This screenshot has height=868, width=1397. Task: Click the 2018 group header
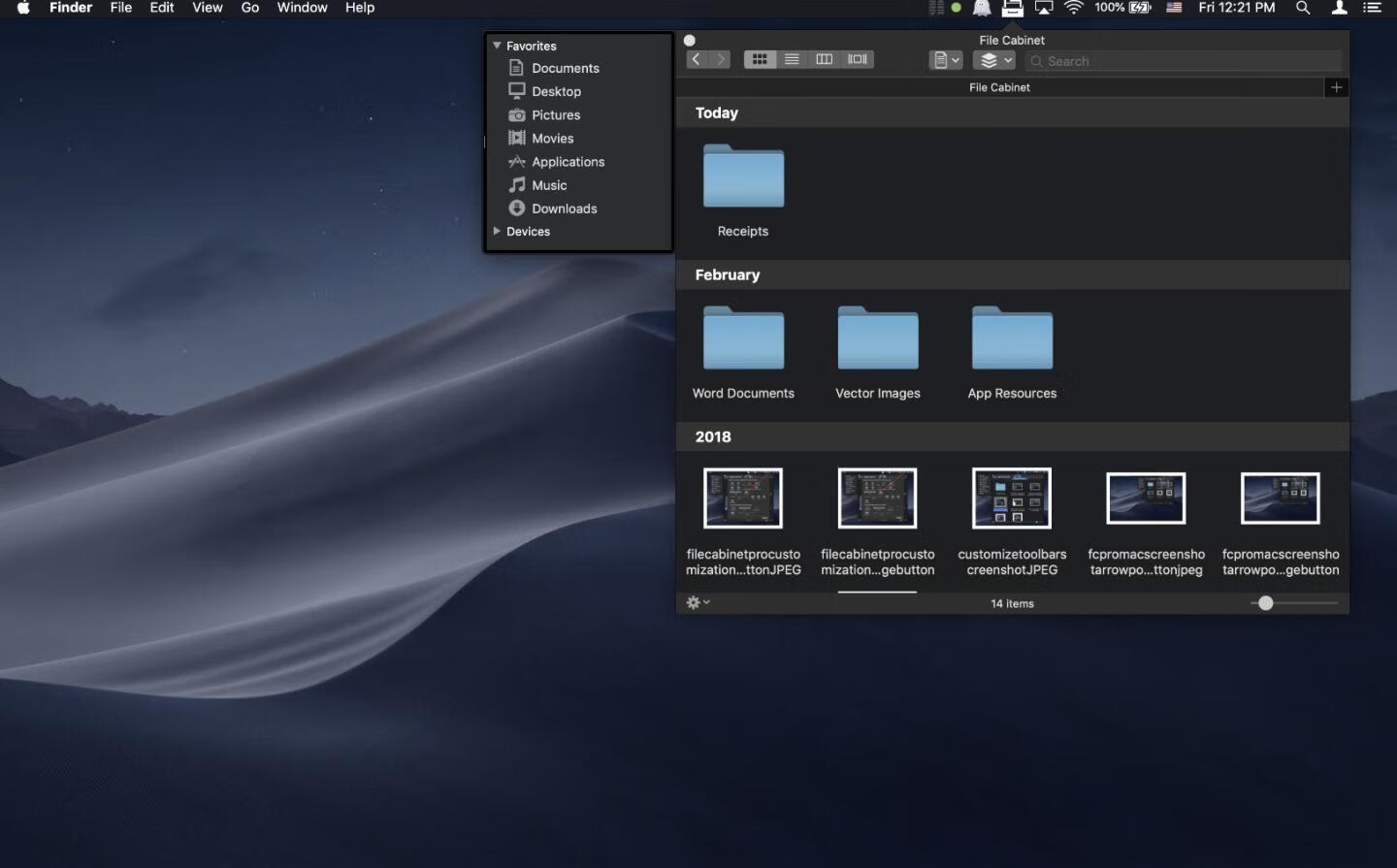coord(1013,436)
